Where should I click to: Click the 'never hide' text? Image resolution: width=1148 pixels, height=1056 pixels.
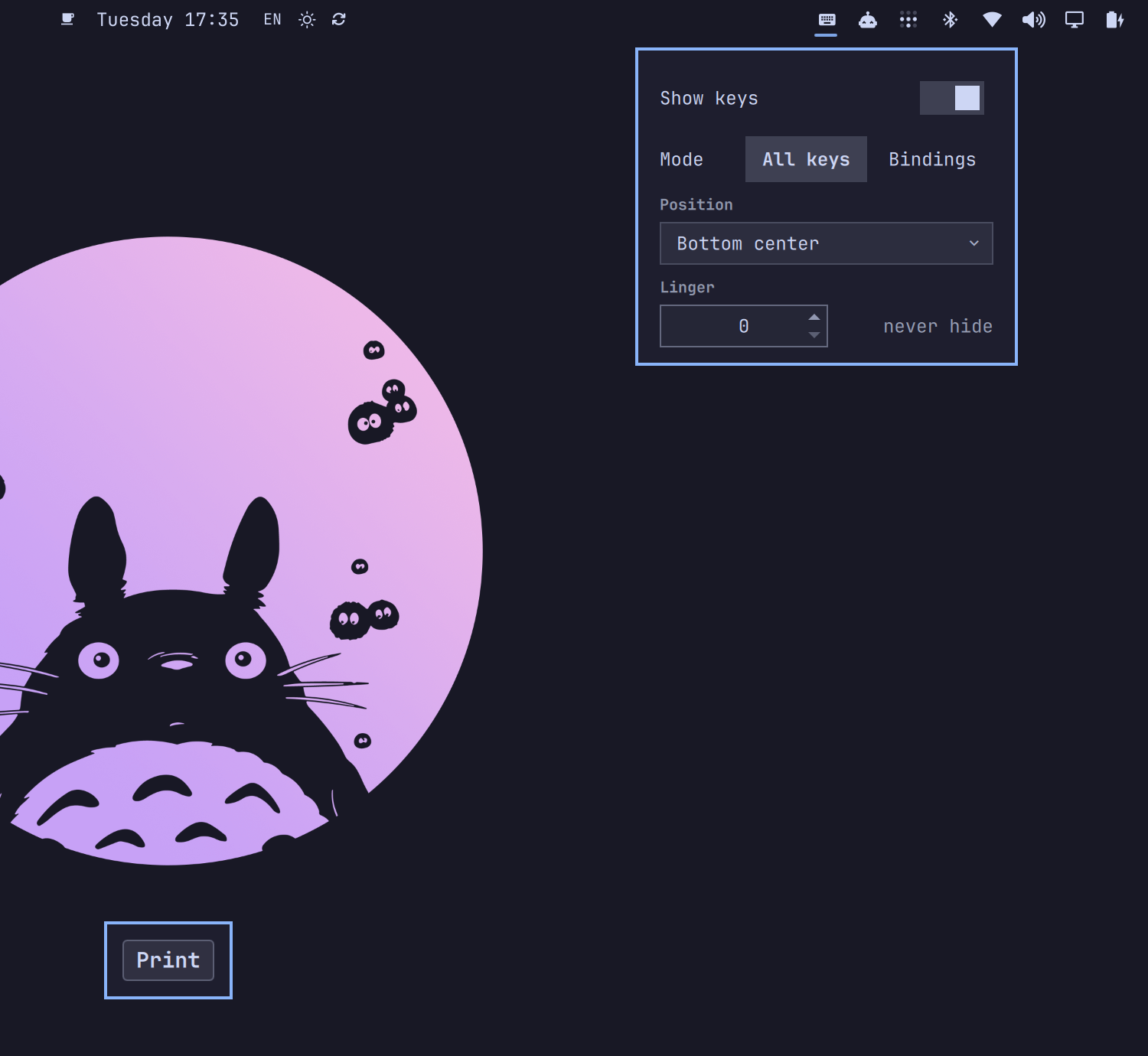pyautogui.click(x=938, y=327)
